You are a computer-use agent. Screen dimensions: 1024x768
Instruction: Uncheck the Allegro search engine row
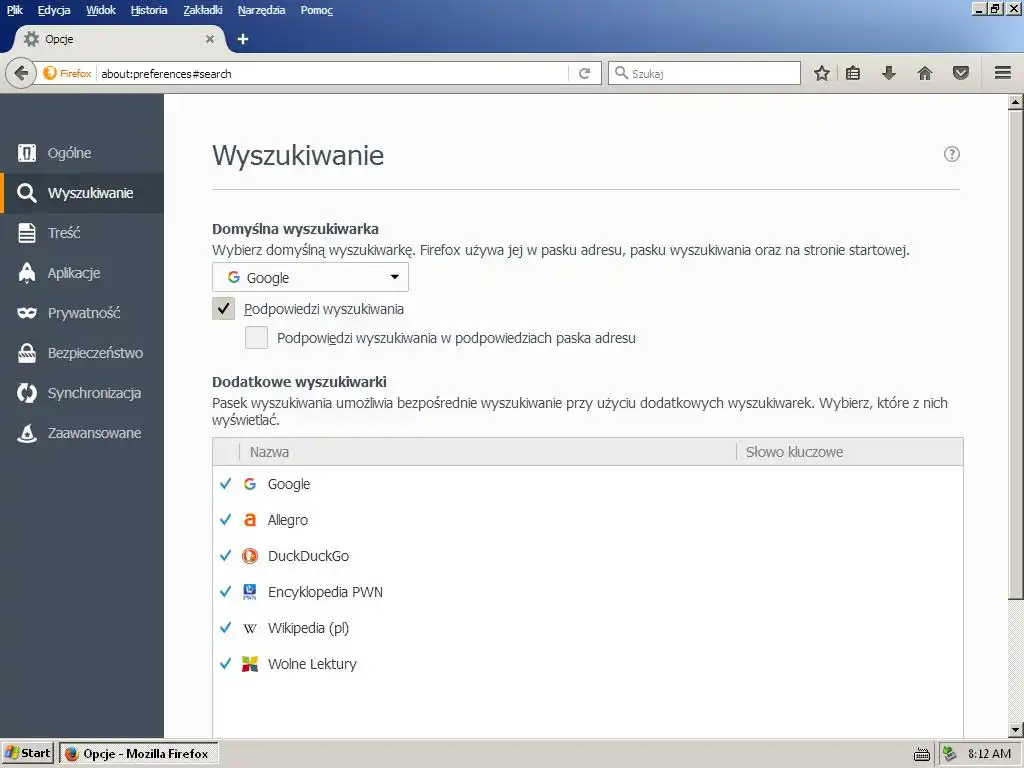click(x=225, y=520)
